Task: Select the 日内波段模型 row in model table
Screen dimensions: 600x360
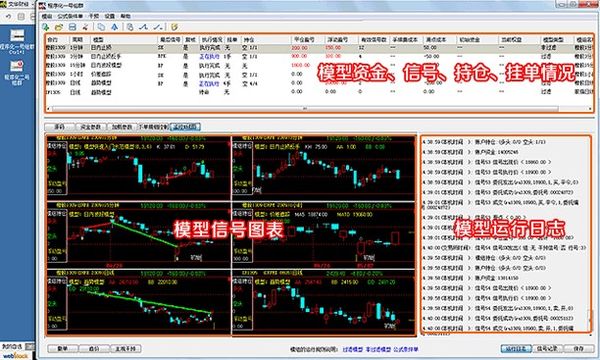Action: (x=318, y=65)
